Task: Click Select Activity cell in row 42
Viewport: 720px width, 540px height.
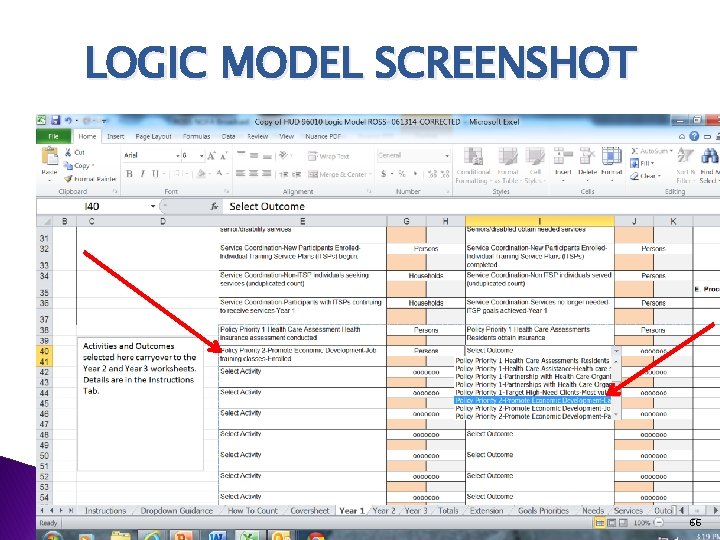Action: coord(303,376)
